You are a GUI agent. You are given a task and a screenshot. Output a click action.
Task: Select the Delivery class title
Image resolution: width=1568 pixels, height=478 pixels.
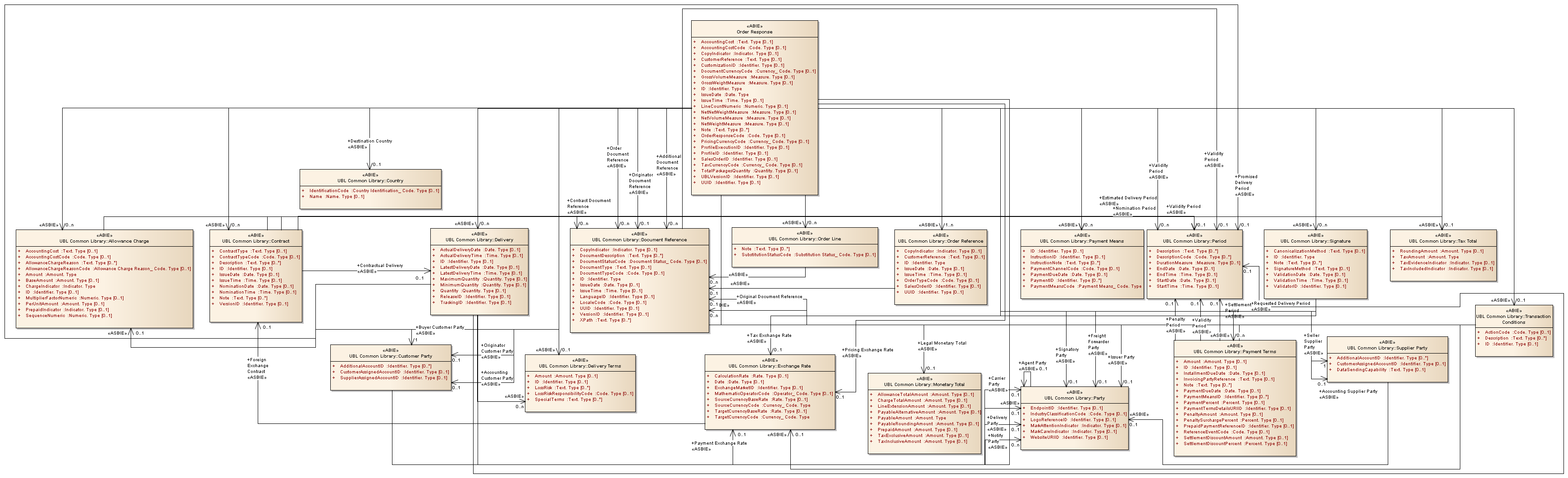coord(479,240)
